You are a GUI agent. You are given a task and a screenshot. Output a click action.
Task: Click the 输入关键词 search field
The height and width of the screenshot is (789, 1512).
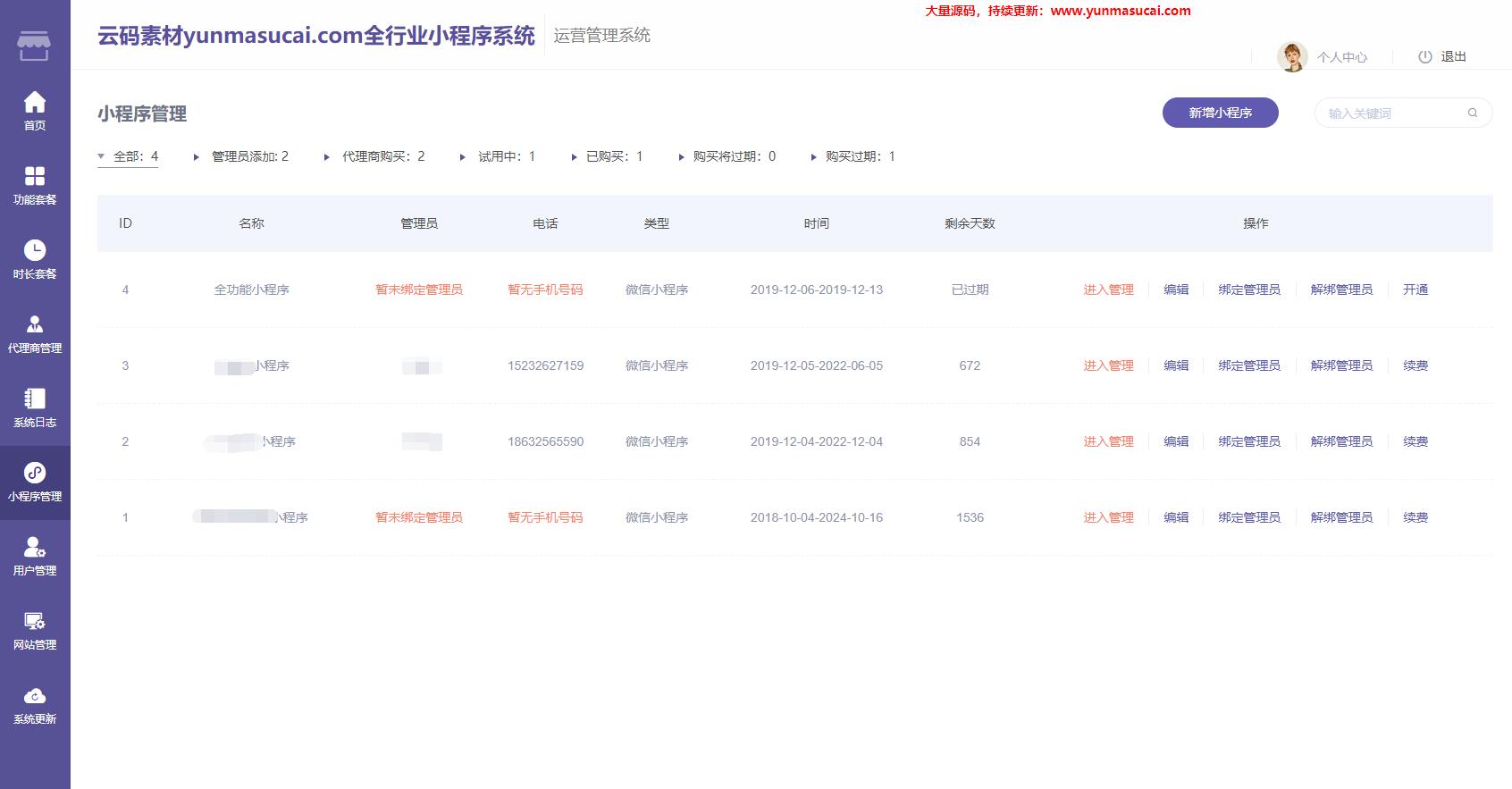[1390, 113]
